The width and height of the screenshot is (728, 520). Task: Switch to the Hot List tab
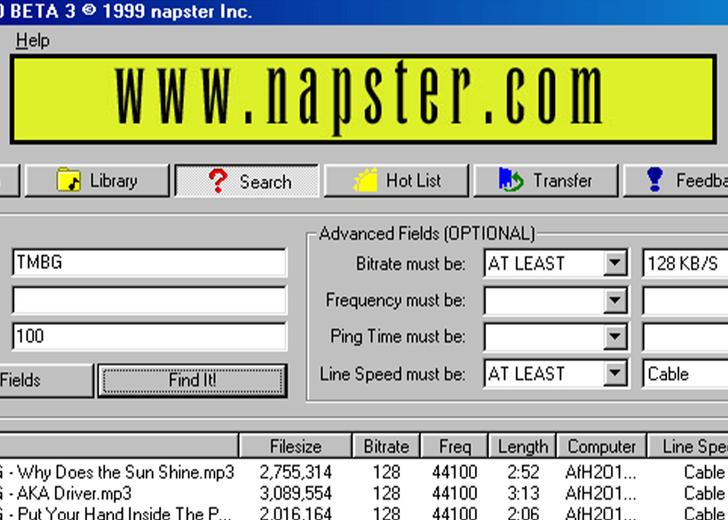click(396, 181)
